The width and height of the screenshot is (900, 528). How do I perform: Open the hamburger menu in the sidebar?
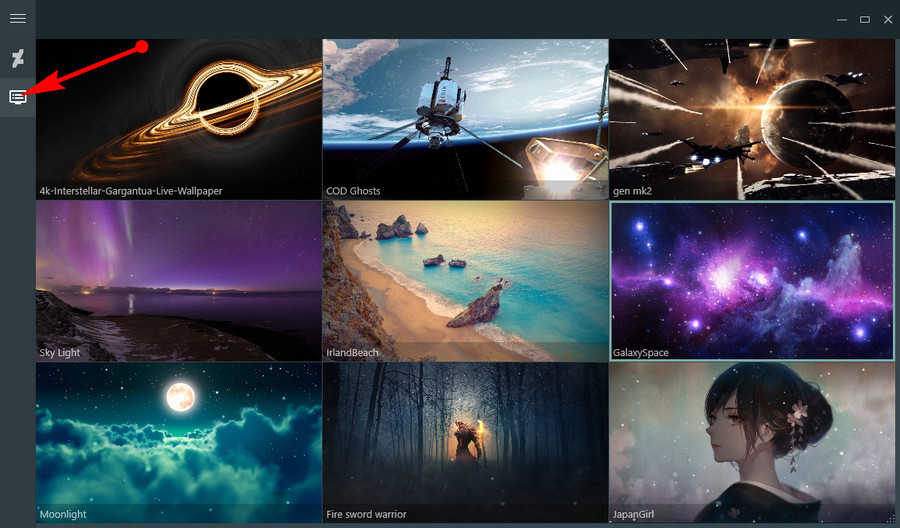tap(18, 19)
